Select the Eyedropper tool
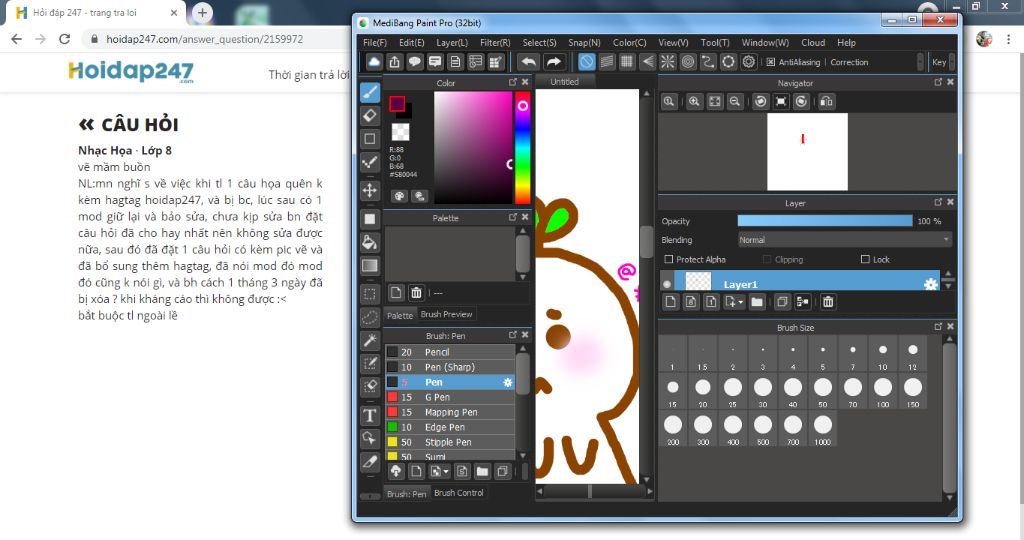Image resolution: width=1024 pixels, height=540 pixels. pos(370,462)
